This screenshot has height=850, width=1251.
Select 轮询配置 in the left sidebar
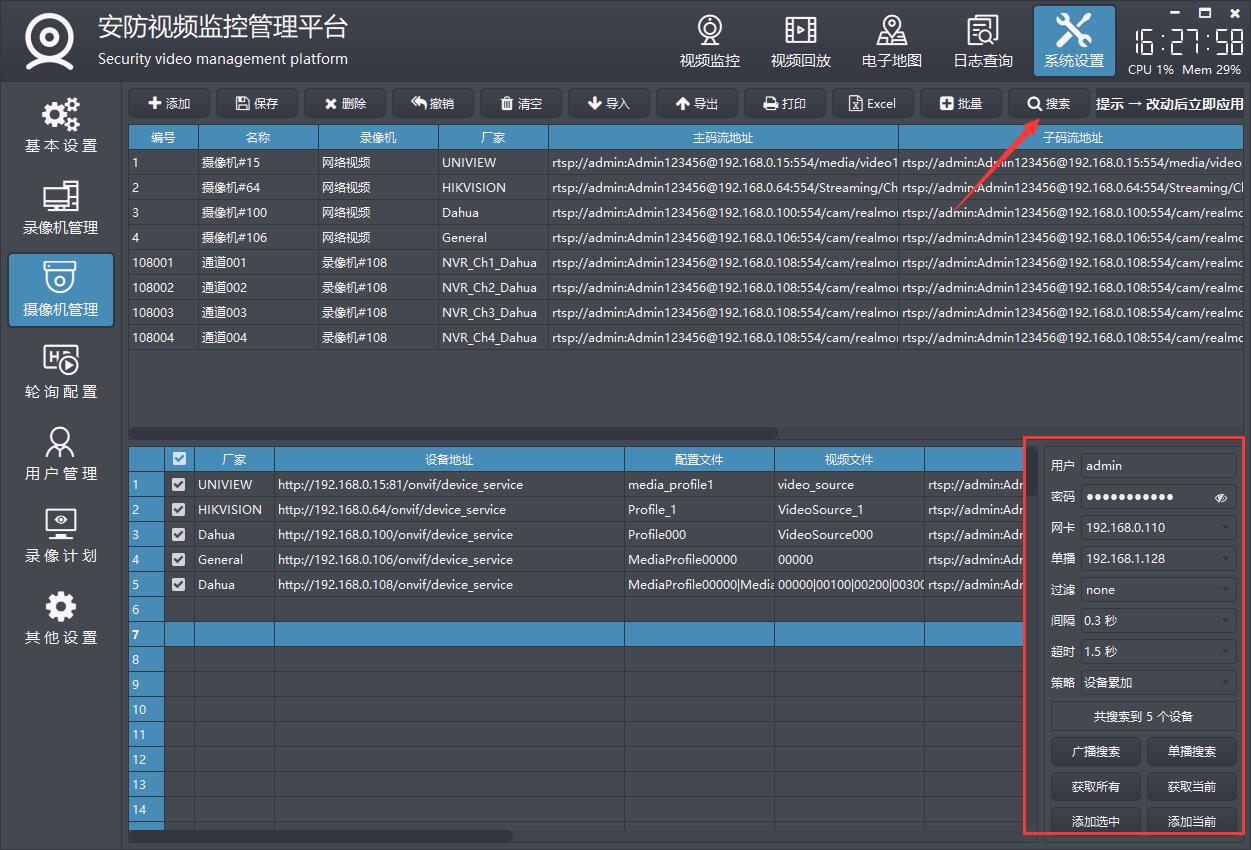tap(61, 373)
